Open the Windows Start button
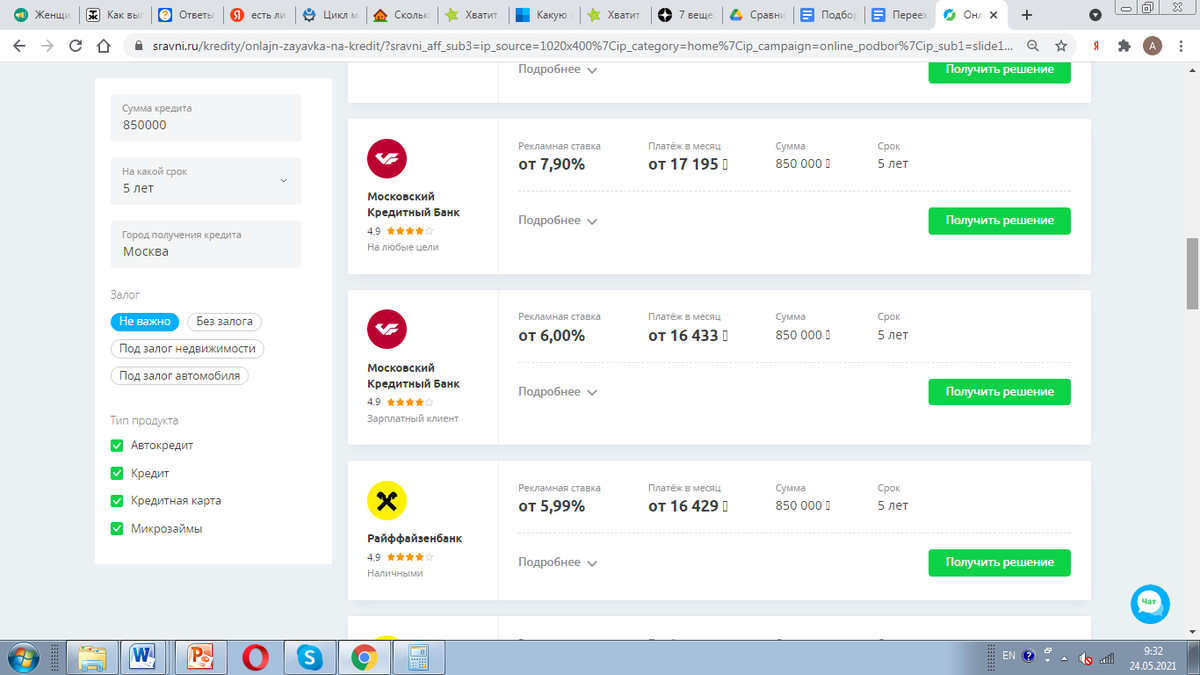 22,657
